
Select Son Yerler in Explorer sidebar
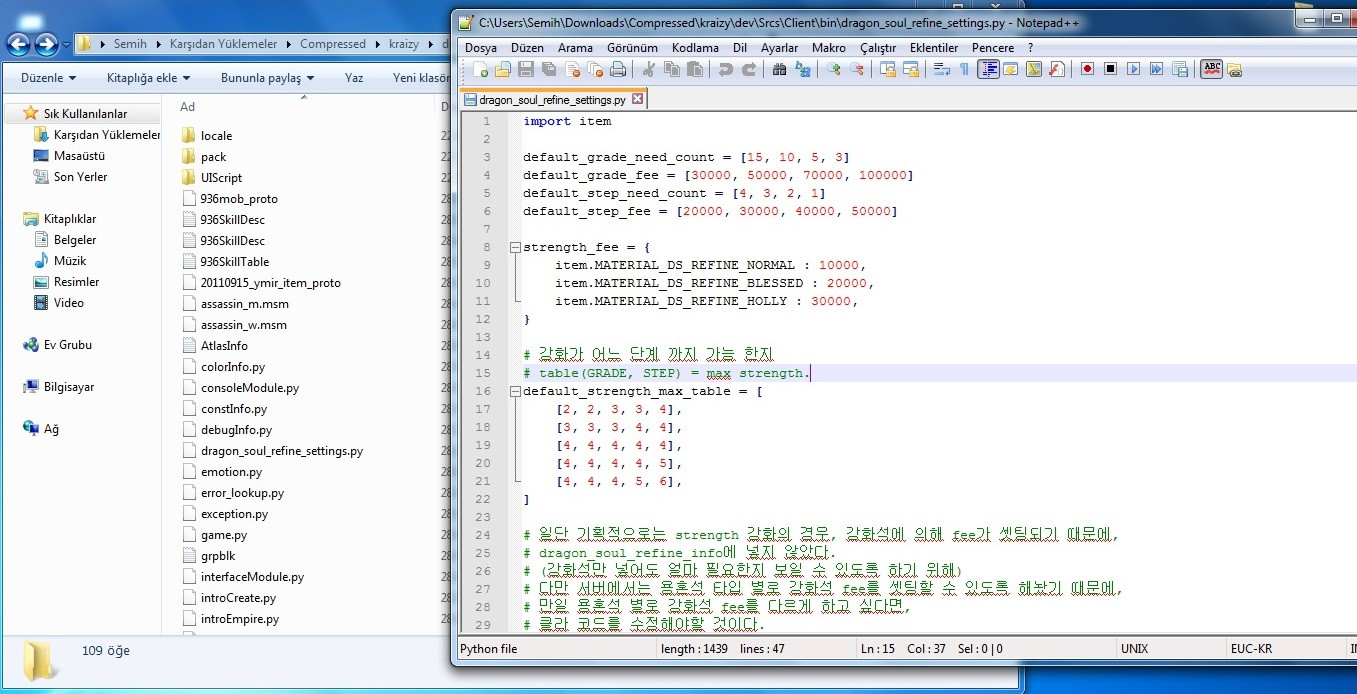(80, 177)
